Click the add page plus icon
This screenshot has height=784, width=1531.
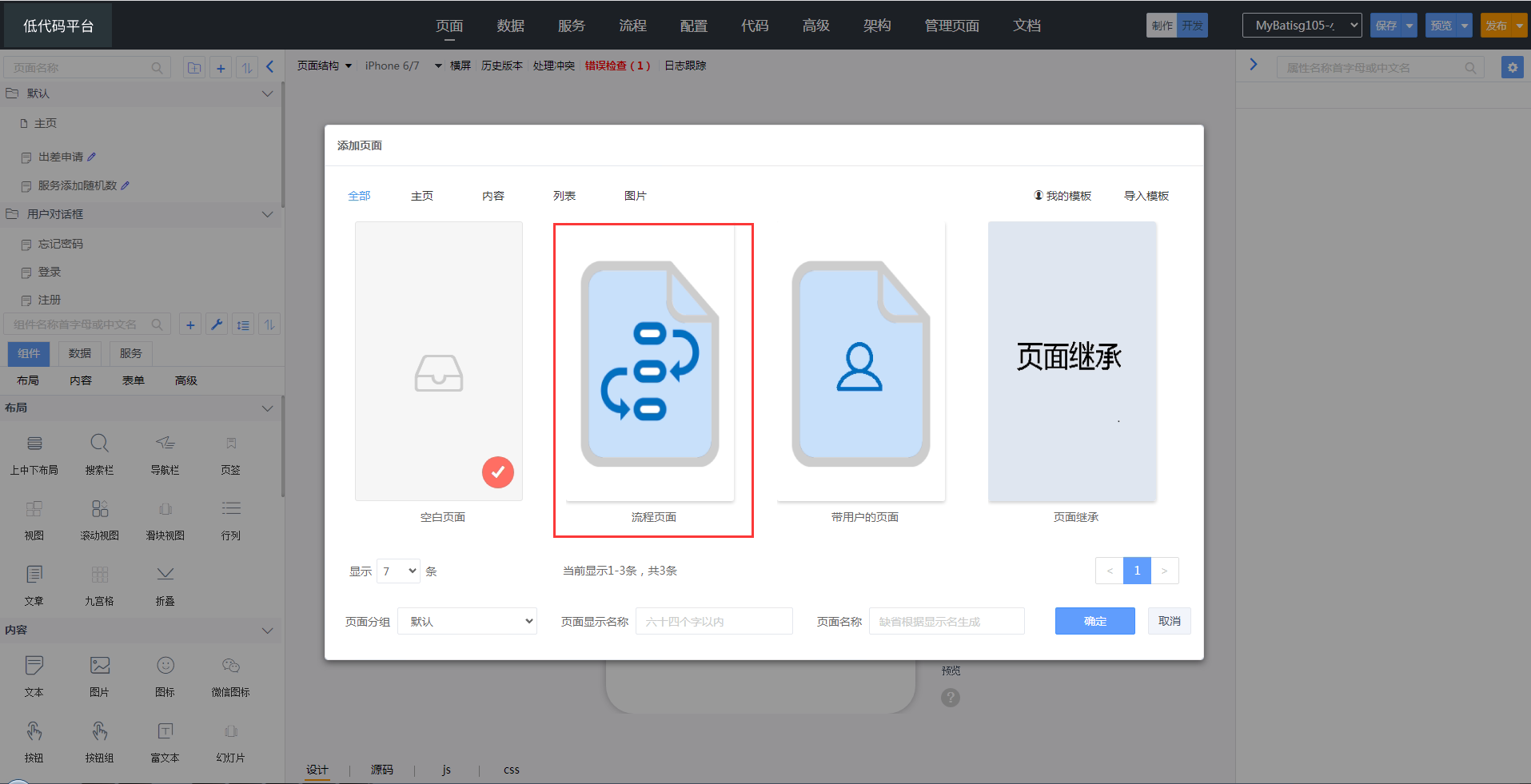click(x=221, y=68)
